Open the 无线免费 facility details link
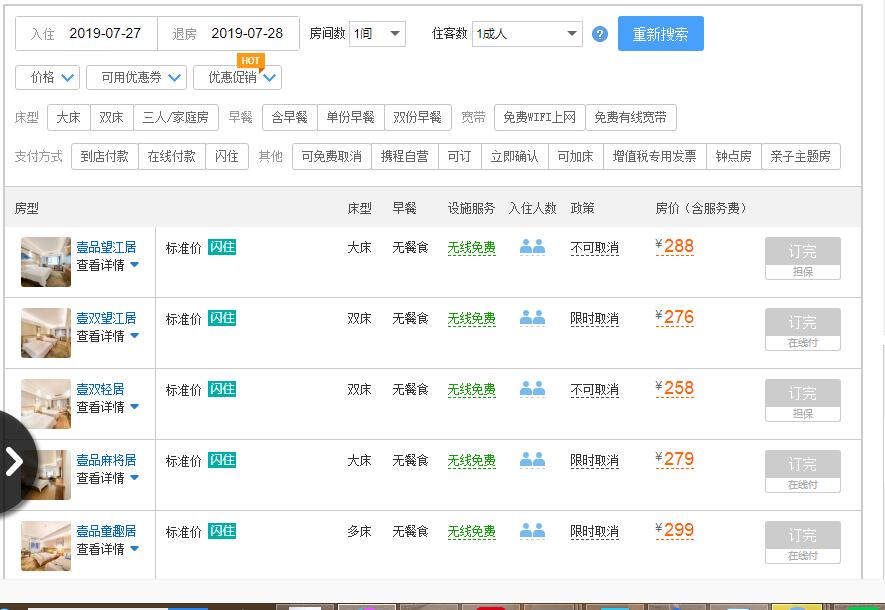 pos(471,248)
